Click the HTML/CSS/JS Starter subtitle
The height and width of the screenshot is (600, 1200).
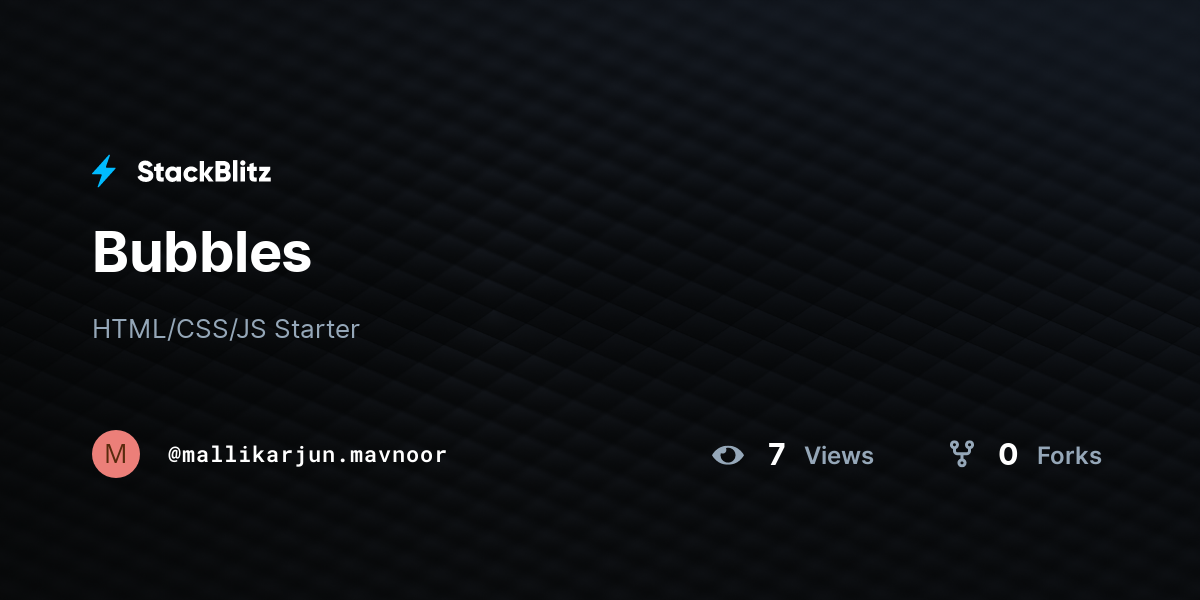click(226, 329)
